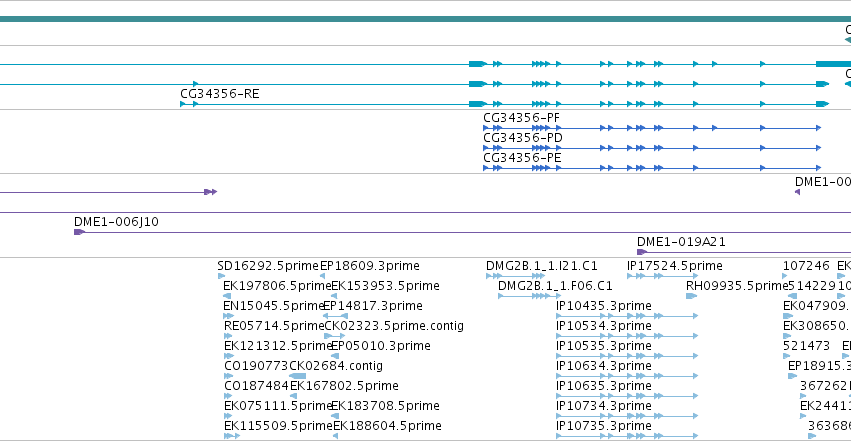The height and width of the screenshot is (441, 851).
Task: Select the CG34356-PE protein feature label
Action: [522, 158]
